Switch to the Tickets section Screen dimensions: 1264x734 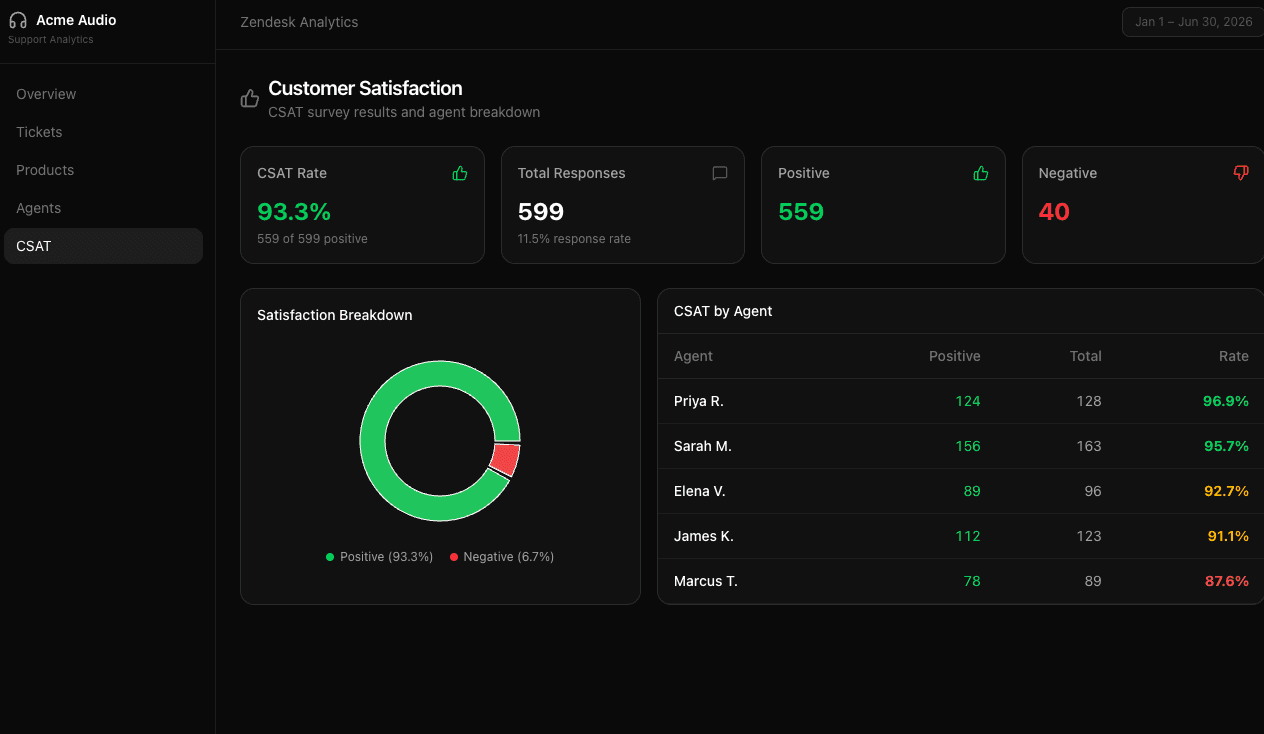click(x=39, y=132)
